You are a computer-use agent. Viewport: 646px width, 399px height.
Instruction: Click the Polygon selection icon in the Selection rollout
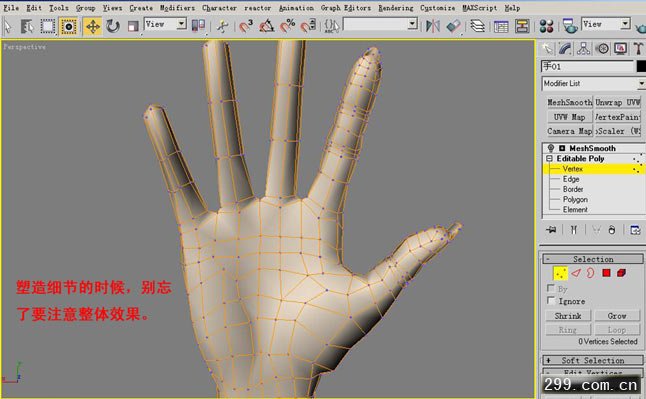(x=606, y=273)
